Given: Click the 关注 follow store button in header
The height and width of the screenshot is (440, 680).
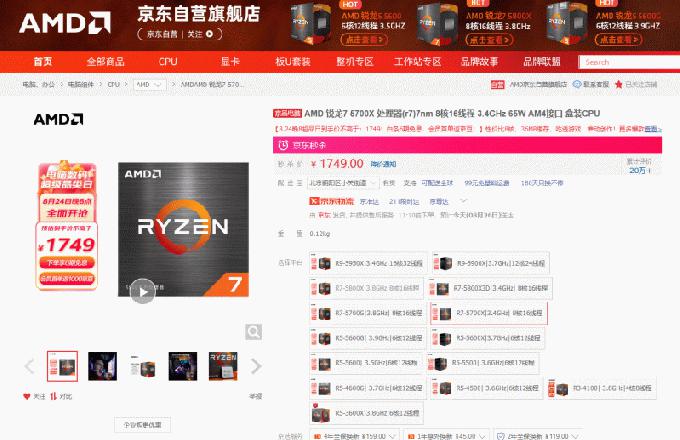Looking at the screenshot, I should coord(200,34).
